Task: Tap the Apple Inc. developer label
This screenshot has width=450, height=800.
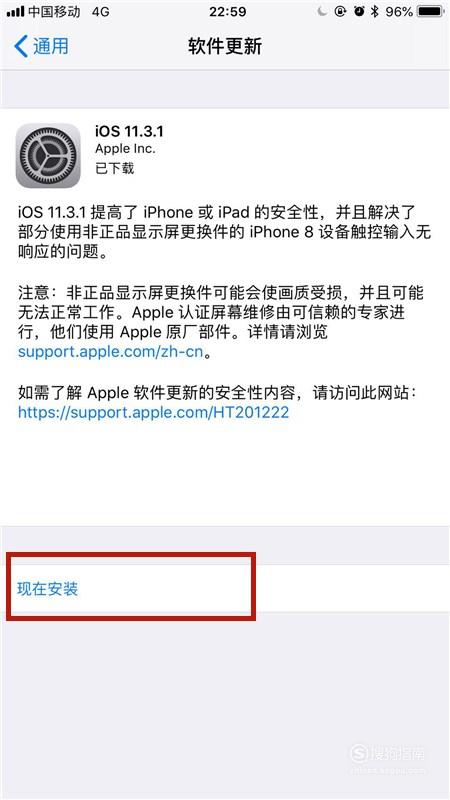Action: pyautogui.click(x=125, y=149)
